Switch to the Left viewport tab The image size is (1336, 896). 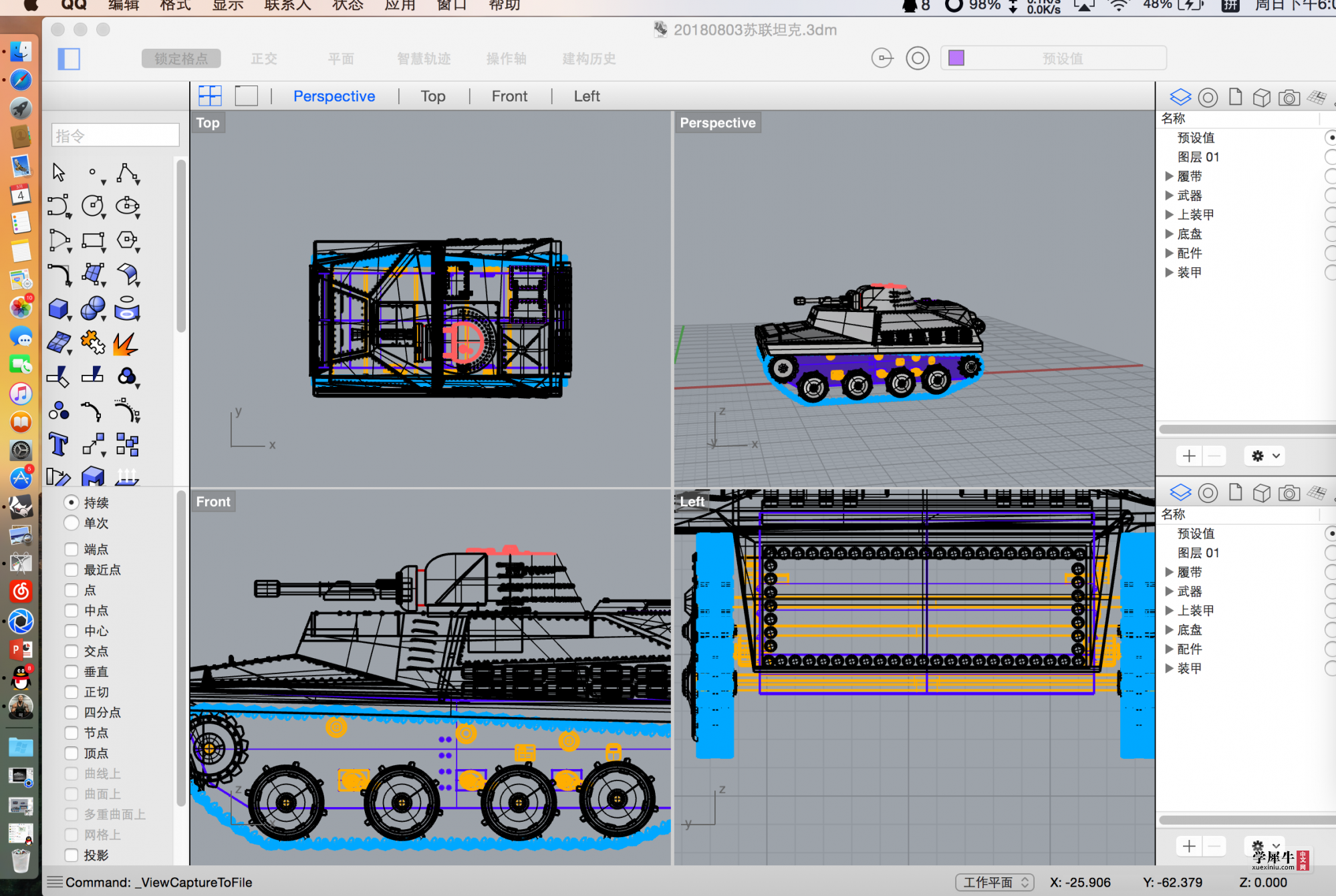pyautogui.click(x=587, y=96)
